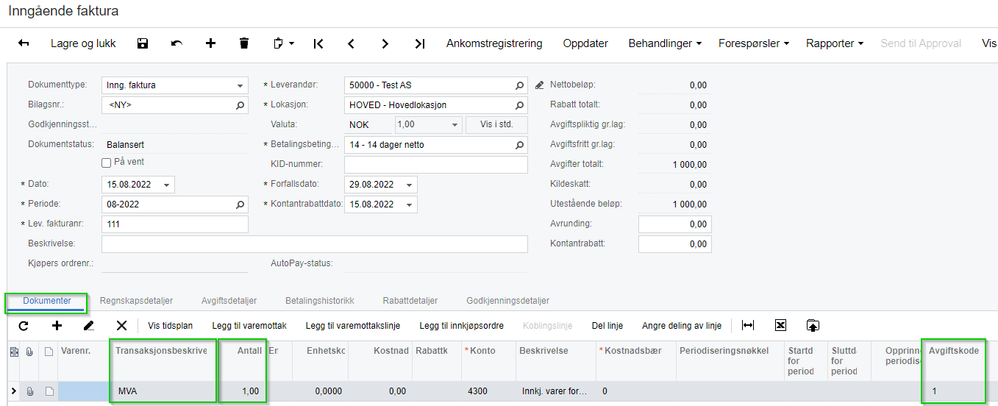
Task: Click the KID-nummer input field
Action: (x=436, y=165)
